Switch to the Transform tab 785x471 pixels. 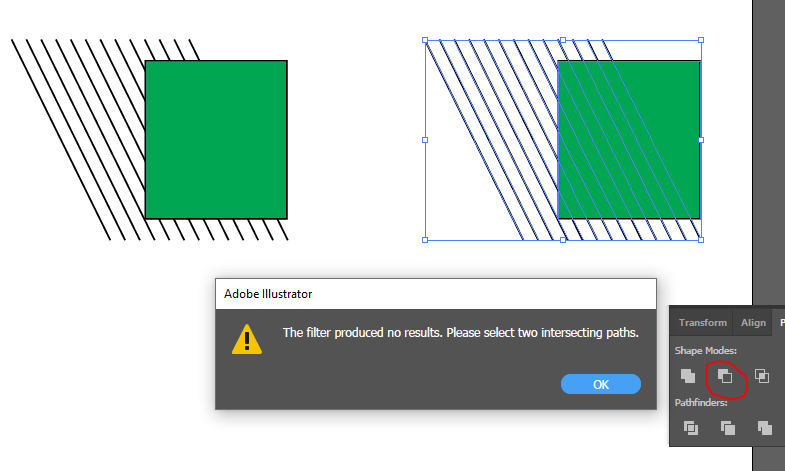pyautogui.click(x=702, y=322)
